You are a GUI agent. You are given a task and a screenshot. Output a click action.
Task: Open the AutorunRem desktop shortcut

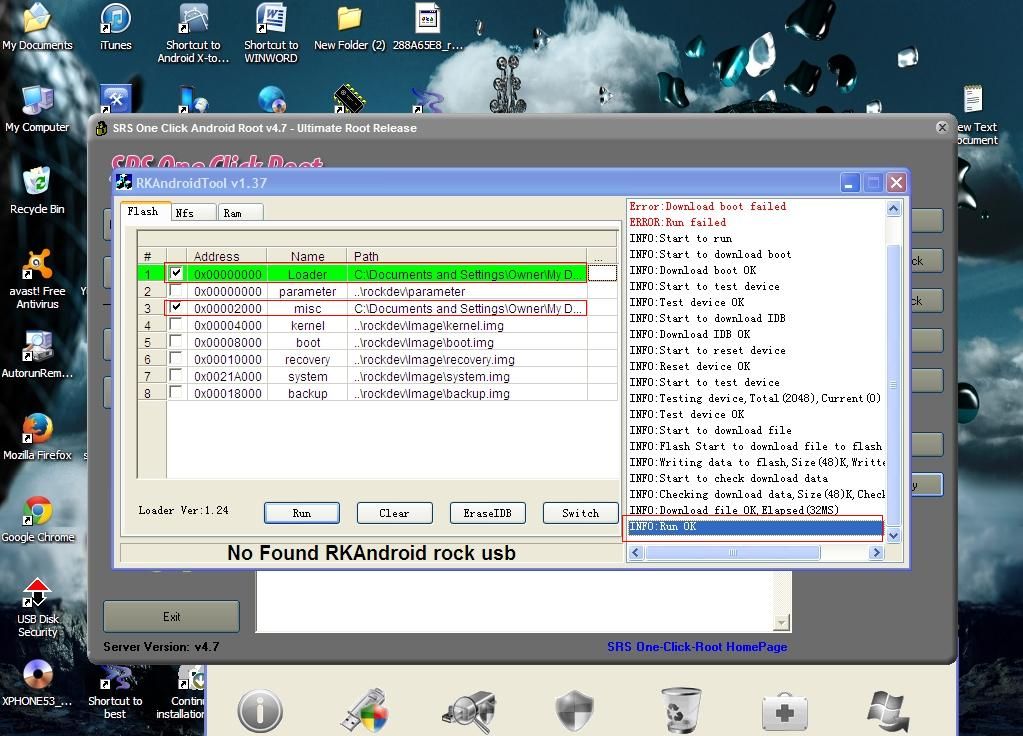point(37,355)
